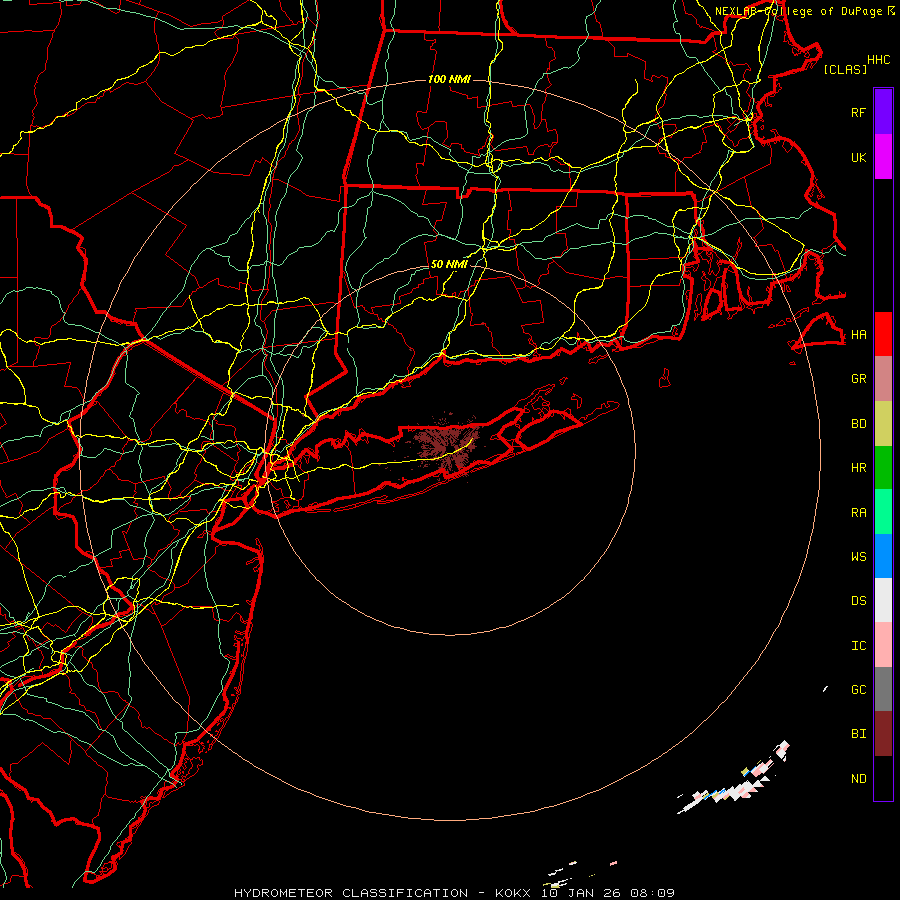Click the white DS color swatch
The height and width of the screenshot is (900, 900).
pos(883,600)
